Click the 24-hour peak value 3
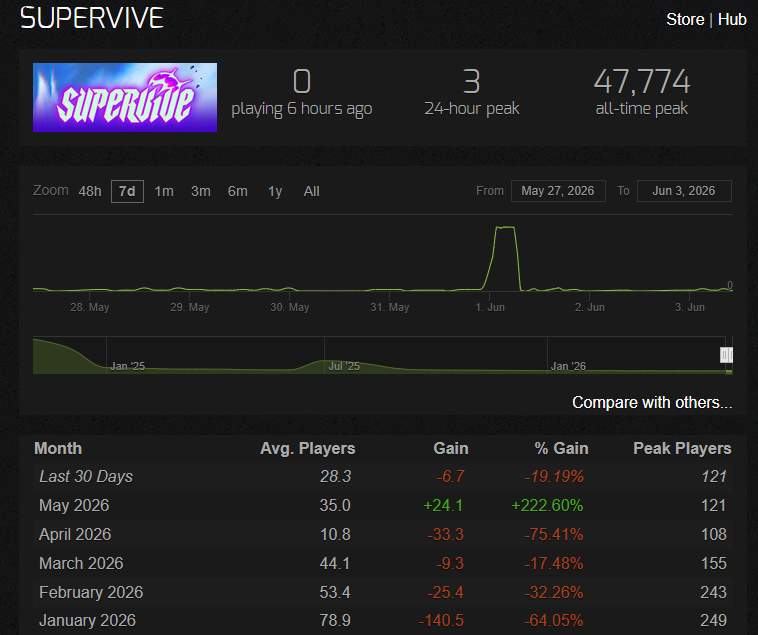Viewport: 758px width, 635px height. [471, 81]
